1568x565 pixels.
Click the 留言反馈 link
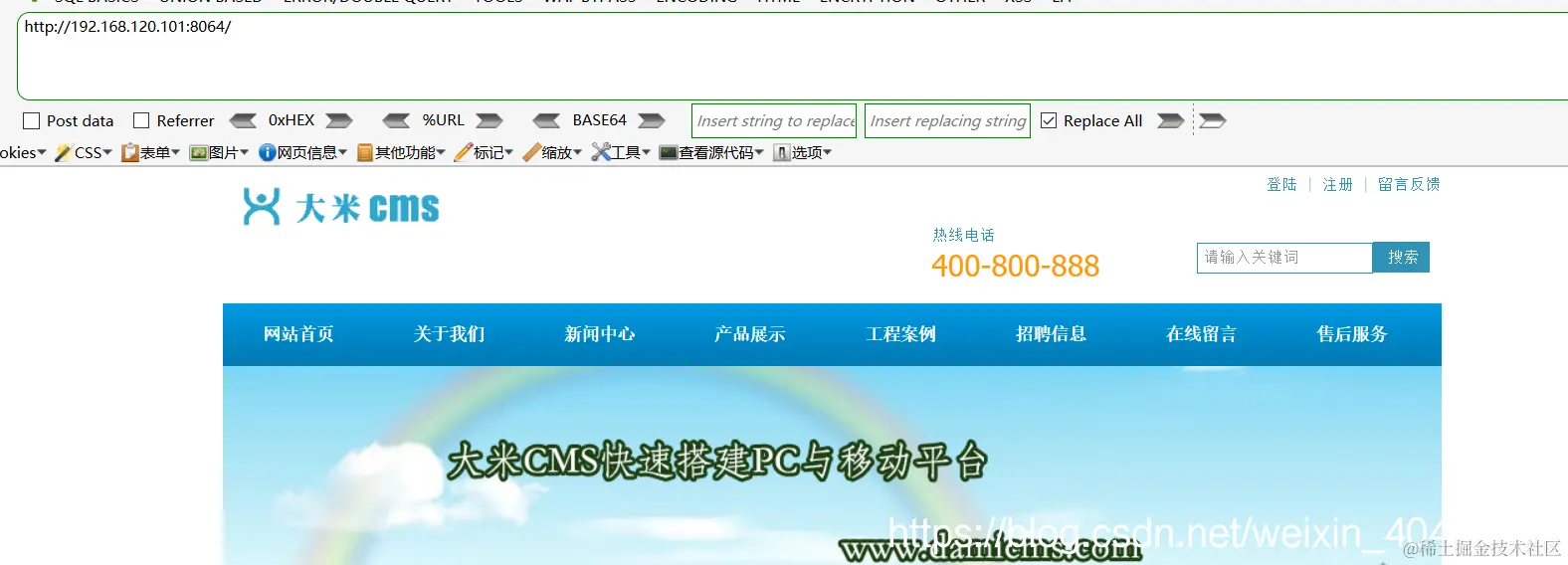[1409, 184]
